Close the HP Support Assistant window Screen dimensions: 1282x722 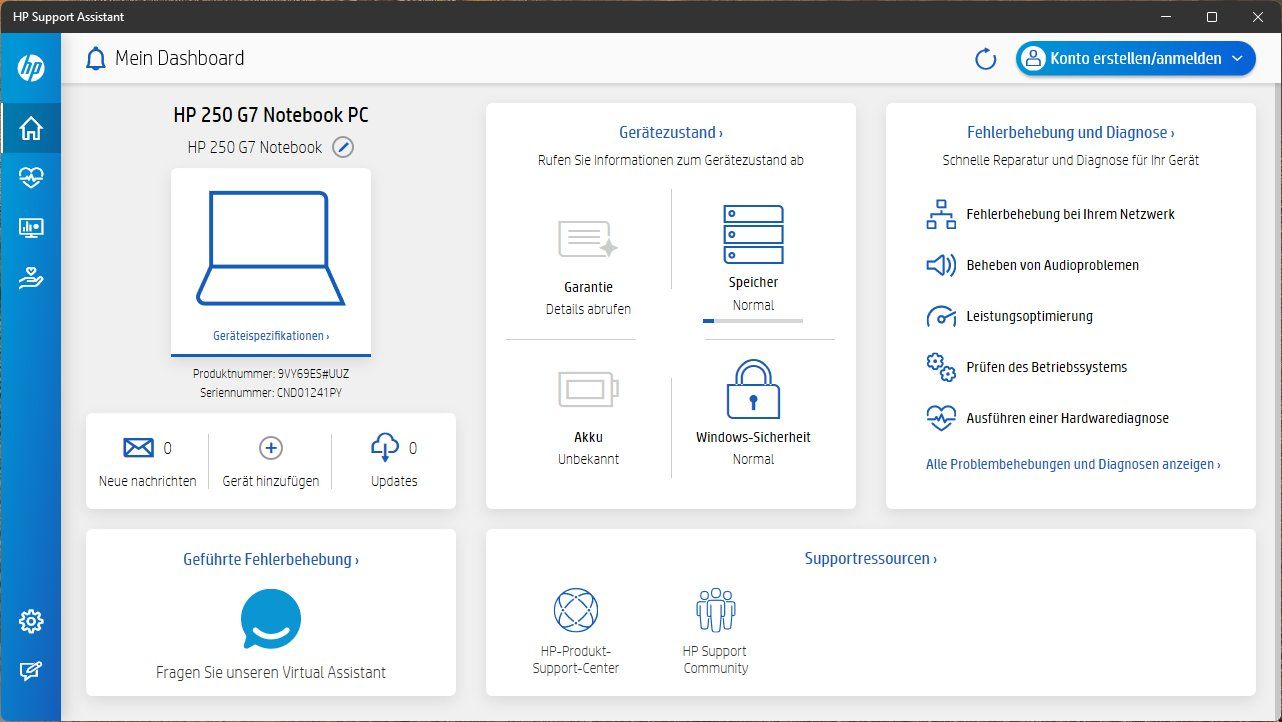coord(1257,17)
